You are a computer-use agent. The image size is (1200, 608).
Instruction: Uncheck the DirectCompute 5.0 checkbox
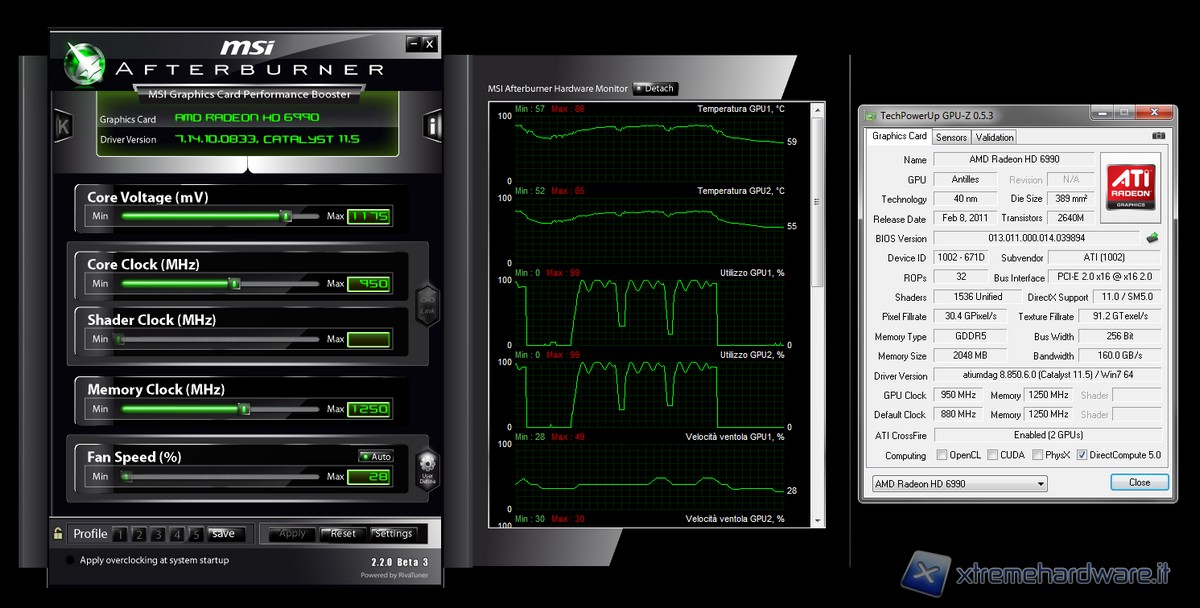[x=1082, y=455]
